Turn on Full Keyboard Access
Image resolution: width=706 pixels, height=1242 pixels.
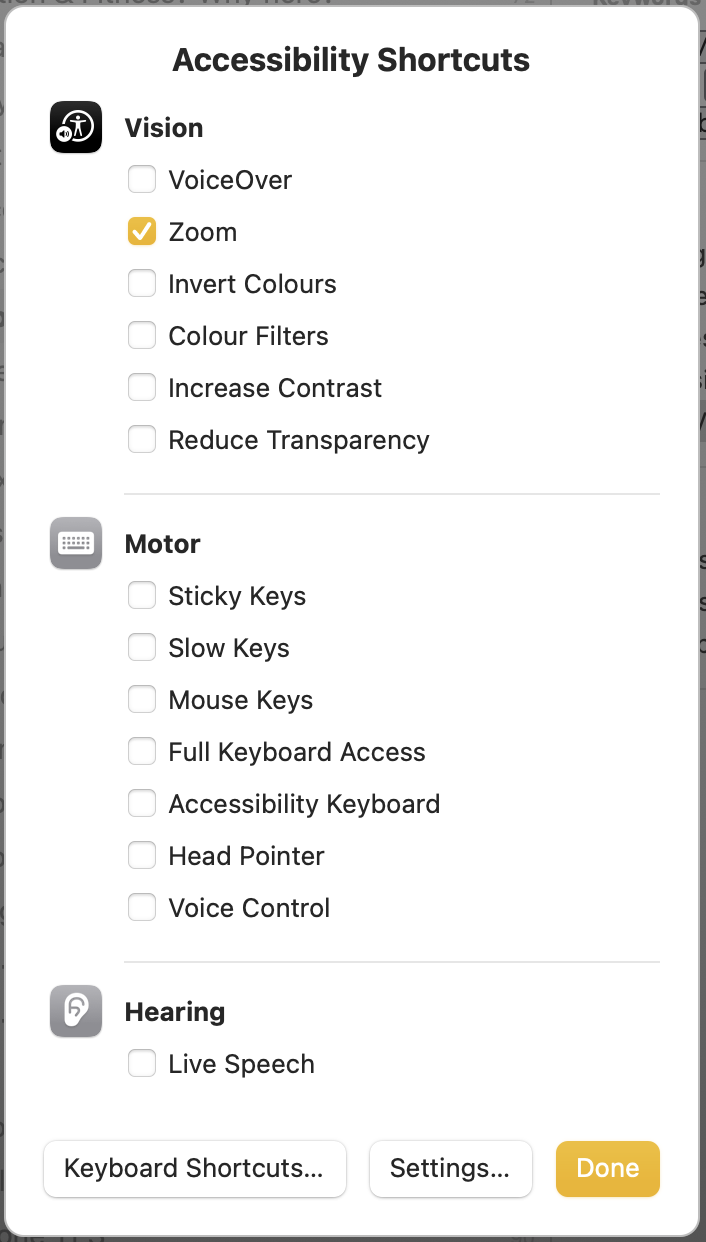[142, 752]
